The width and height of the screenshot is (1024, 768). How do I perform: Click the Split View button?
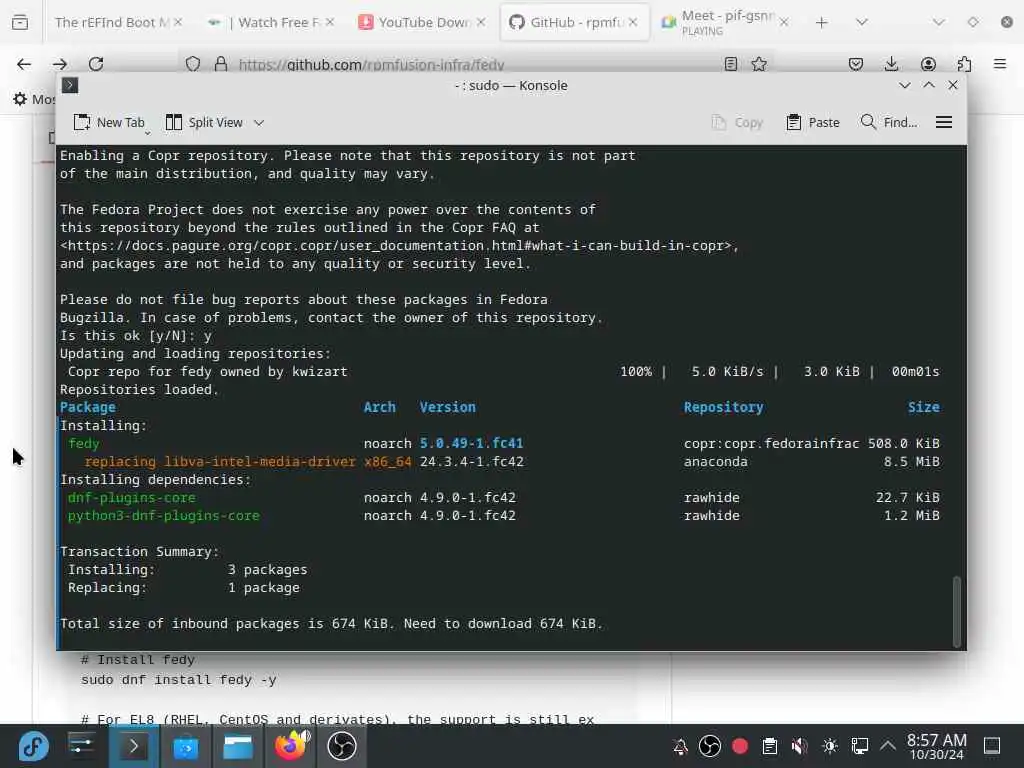pyautogui.click(x=204, y=123)
